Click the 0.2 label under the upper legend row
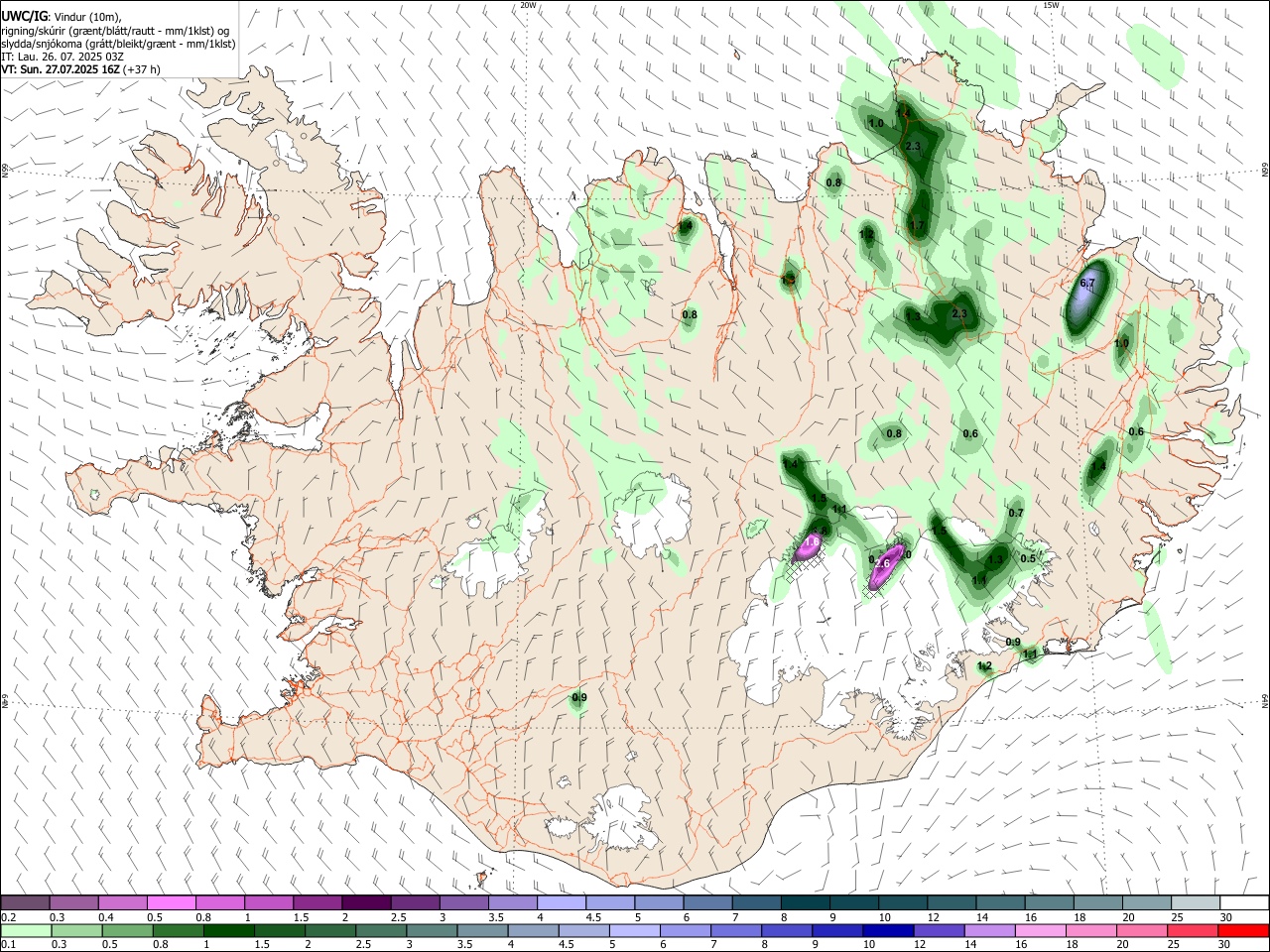This screenshot has height=952, width=1270. pyautogui.click(x=8, y=917)
